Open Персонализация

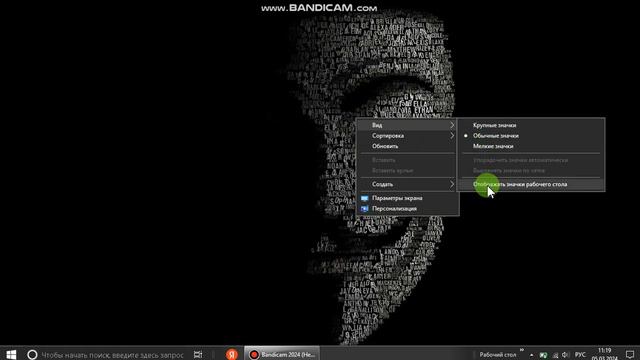(x=407, y=209)
